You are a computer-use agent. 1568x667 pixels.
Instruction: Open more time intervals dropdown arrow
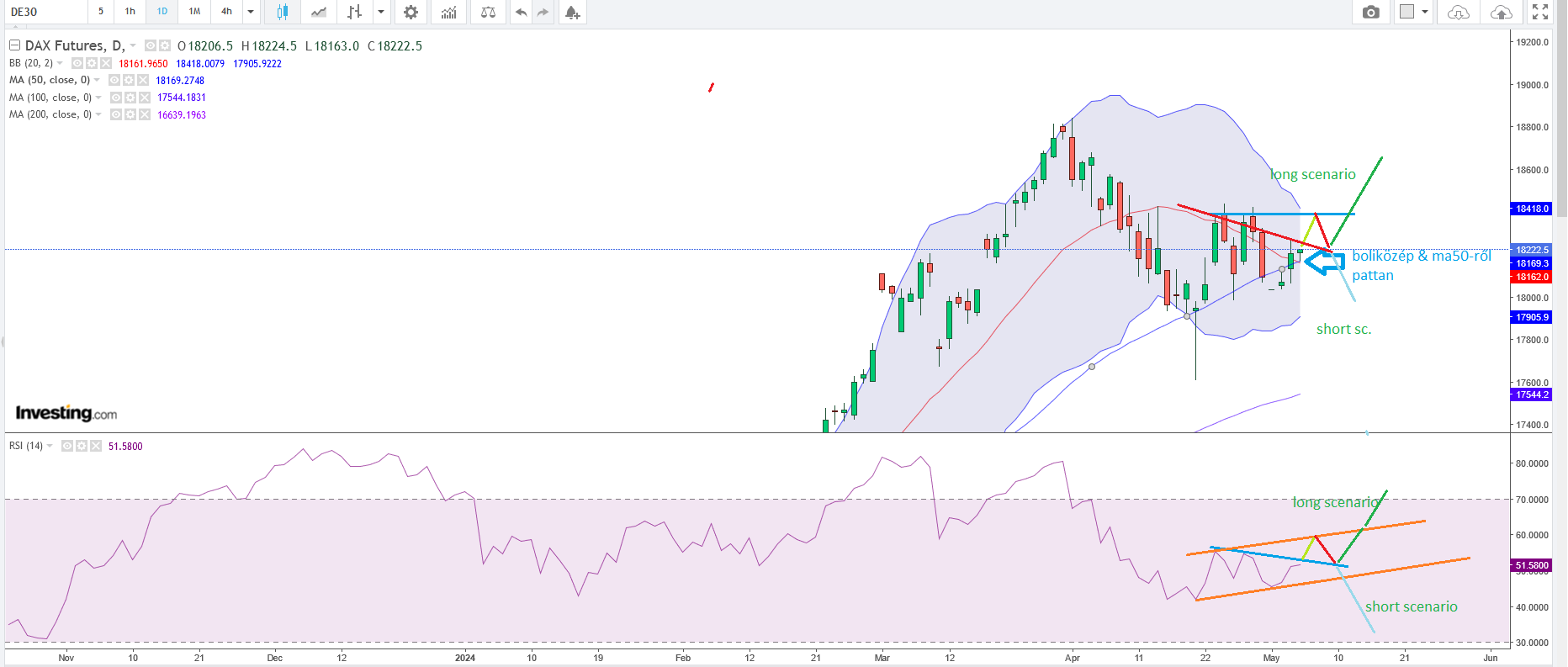point(251,12)
